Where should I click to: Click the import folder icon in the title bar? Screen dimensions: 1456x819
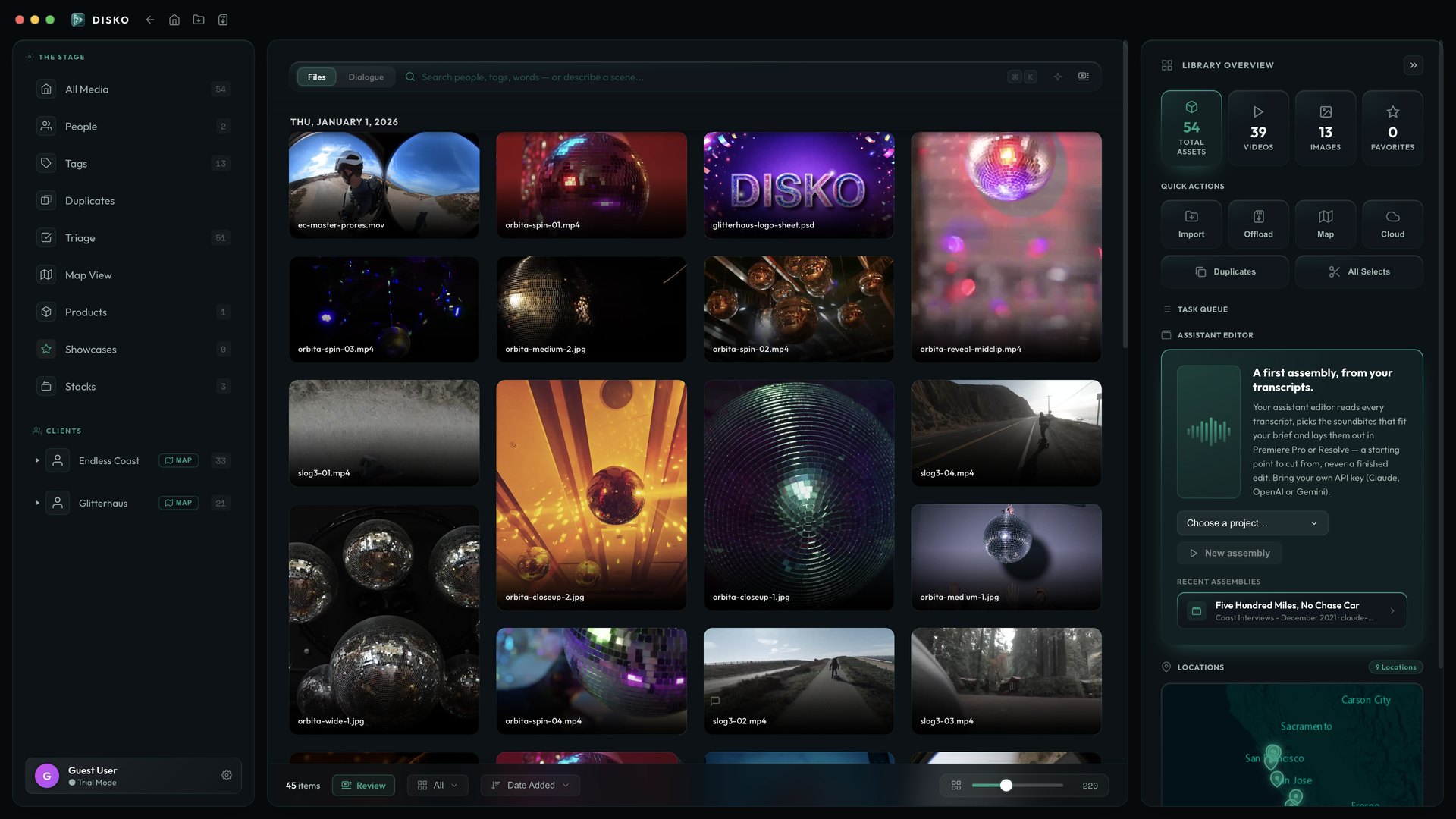[x=199, y=20]
